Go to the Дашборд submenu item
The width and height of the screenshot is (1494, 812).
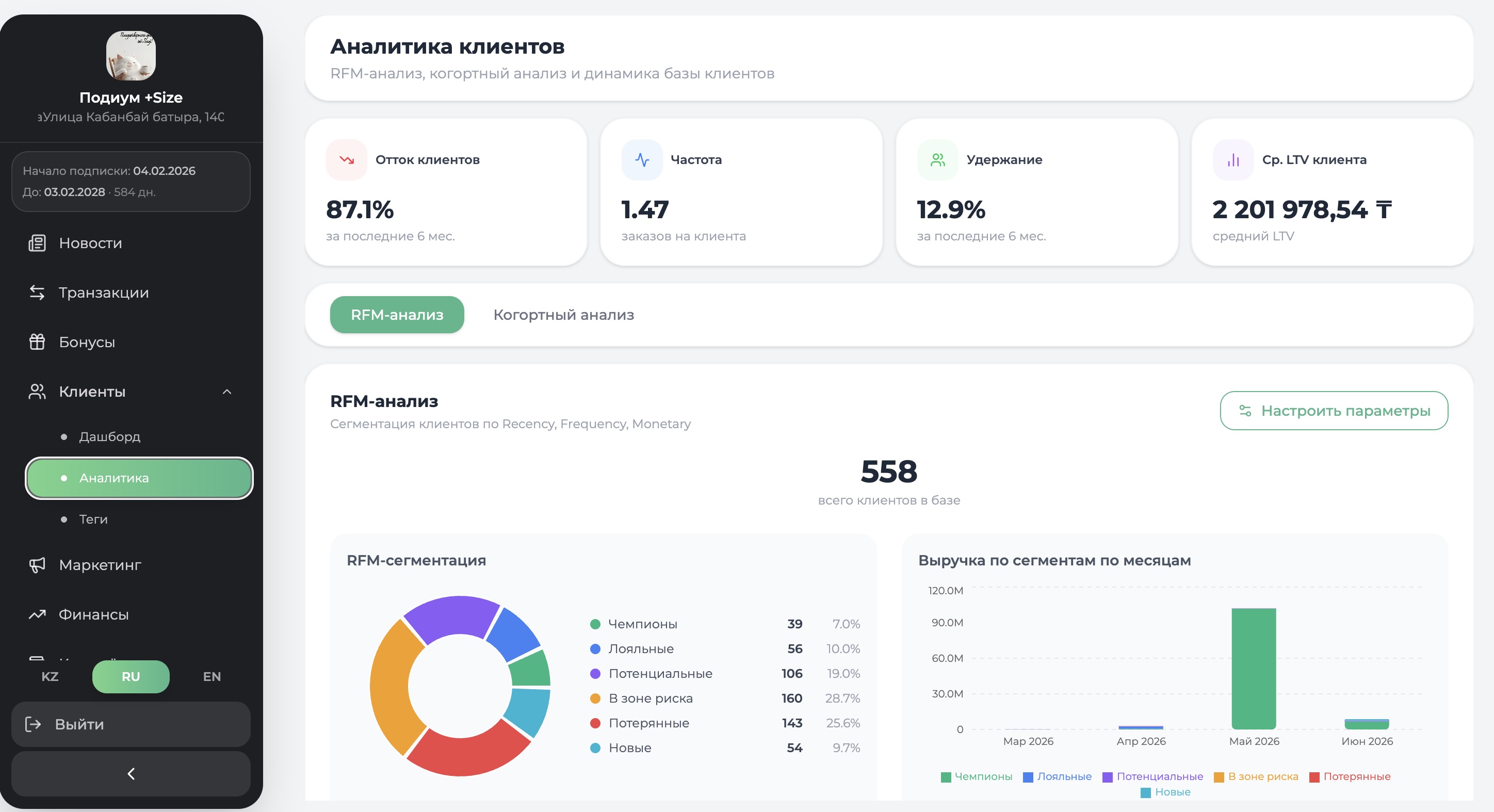(139, 436)
